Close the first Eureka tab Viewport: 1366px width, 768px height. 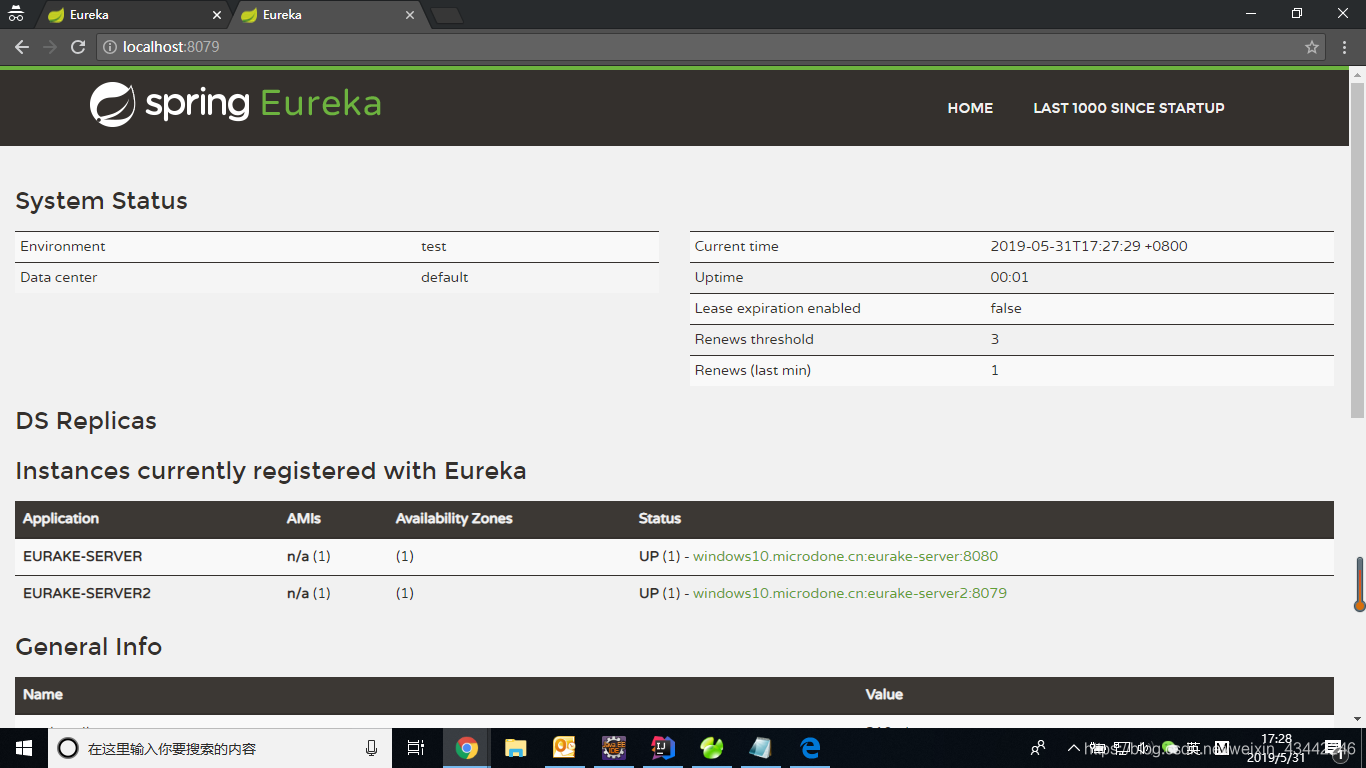(217, 15)
